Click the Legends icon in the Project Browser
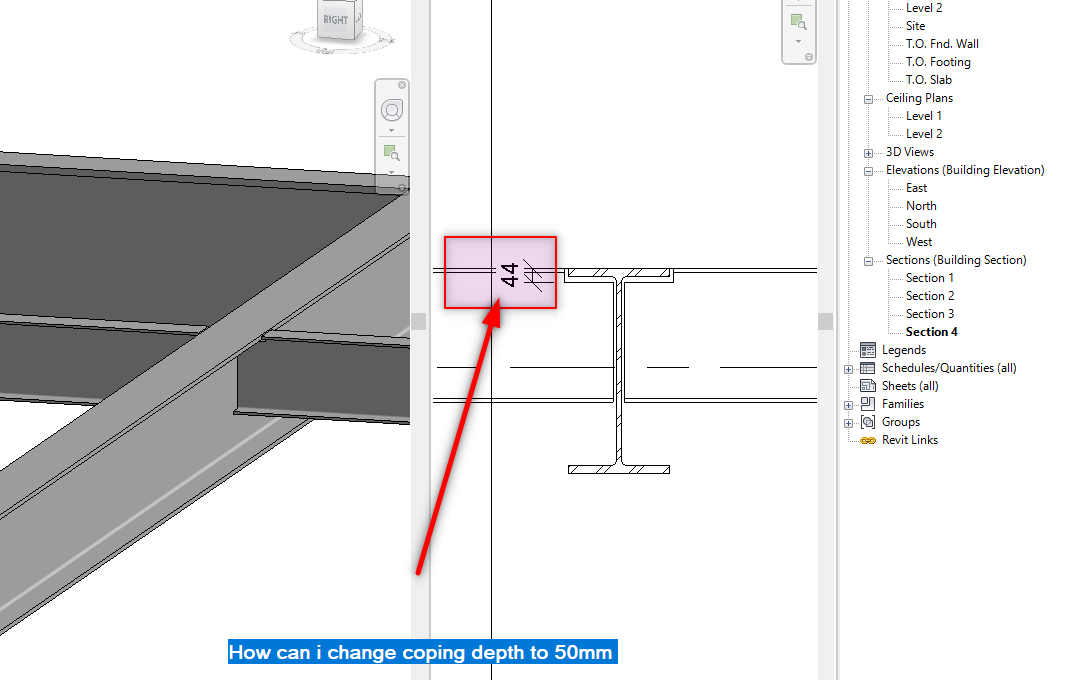Image resolution: width=1067 pixels, height=680 pixels. click(868, 349)
